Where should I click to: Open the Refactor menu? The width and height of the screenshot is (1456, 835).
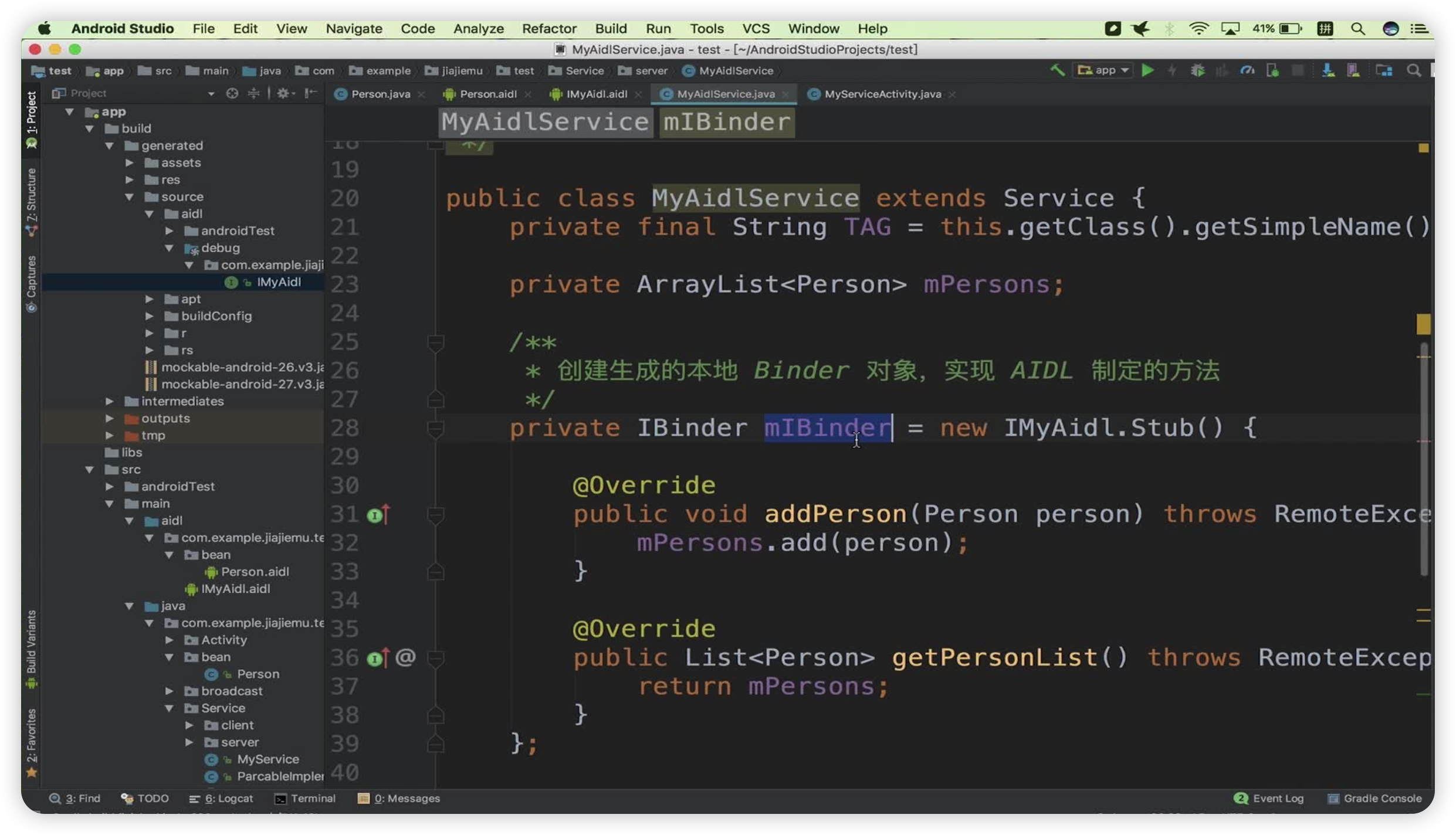pyautogui.click(x=548, y=29)
